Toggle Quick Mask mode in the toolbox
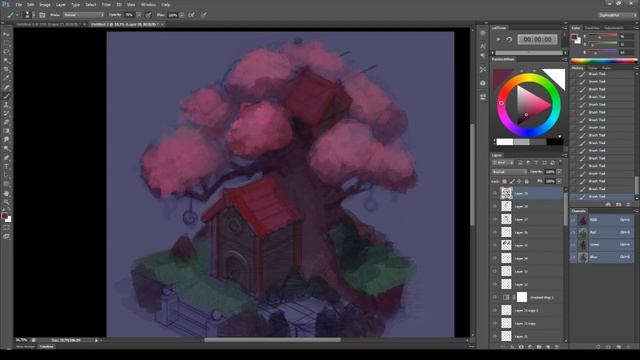Screen dimensions: 640x360 (6, 228)
